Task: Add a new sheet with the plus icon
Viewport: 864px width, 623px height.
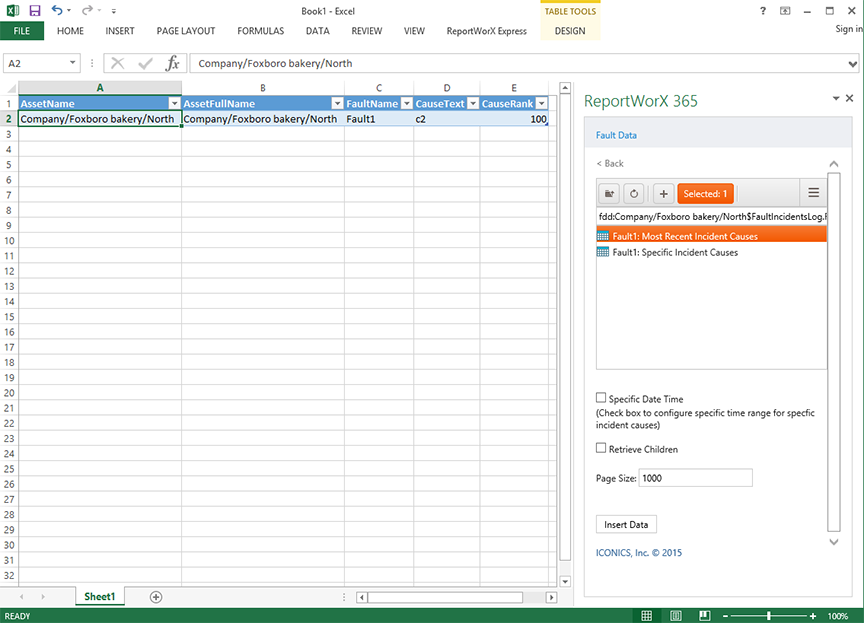Action: (x=156, y=597)
